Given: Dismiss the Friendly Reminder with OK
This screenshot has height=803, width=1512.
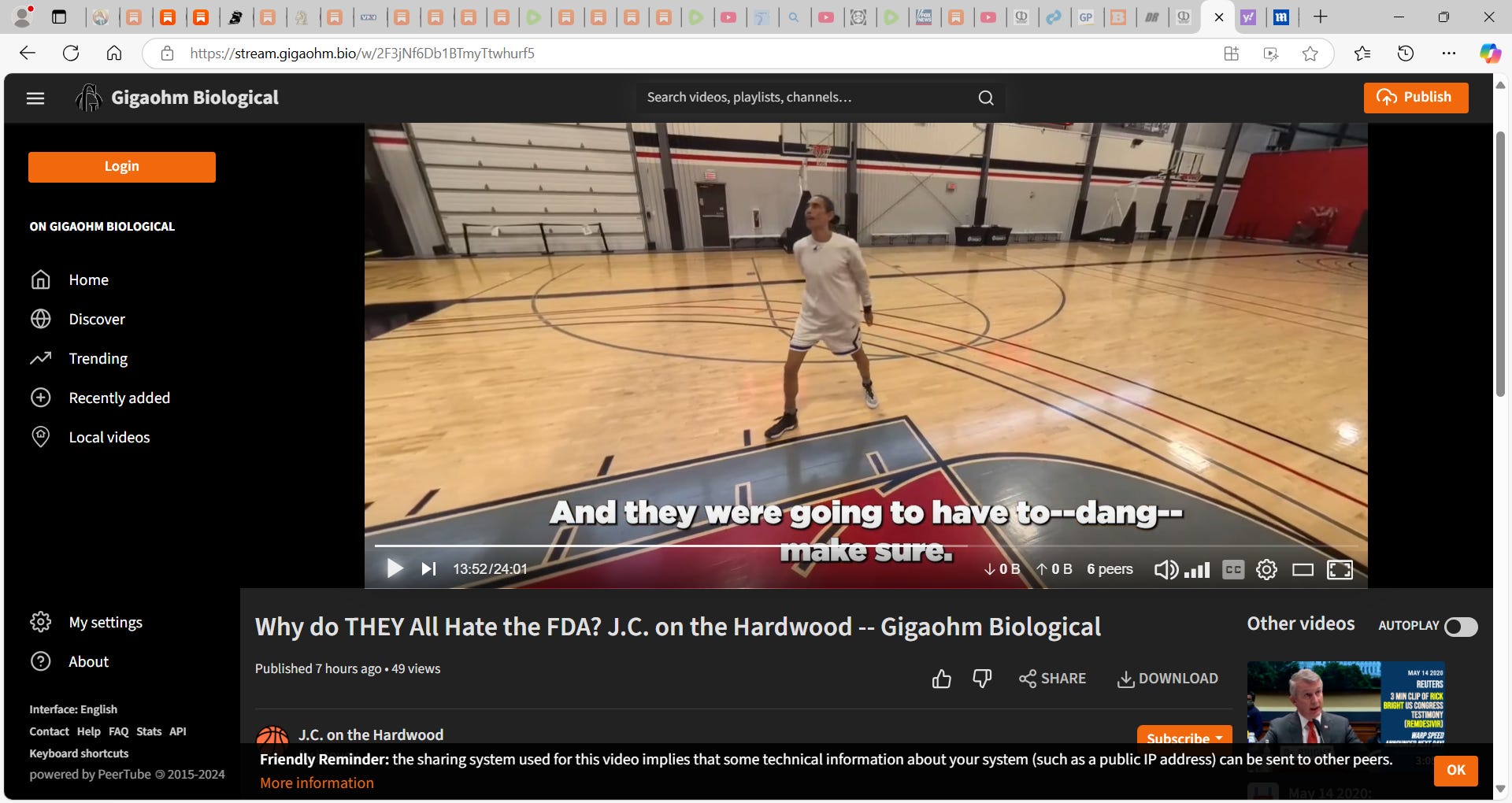Looking at the screenshot, I should (x=1456, y=770).
